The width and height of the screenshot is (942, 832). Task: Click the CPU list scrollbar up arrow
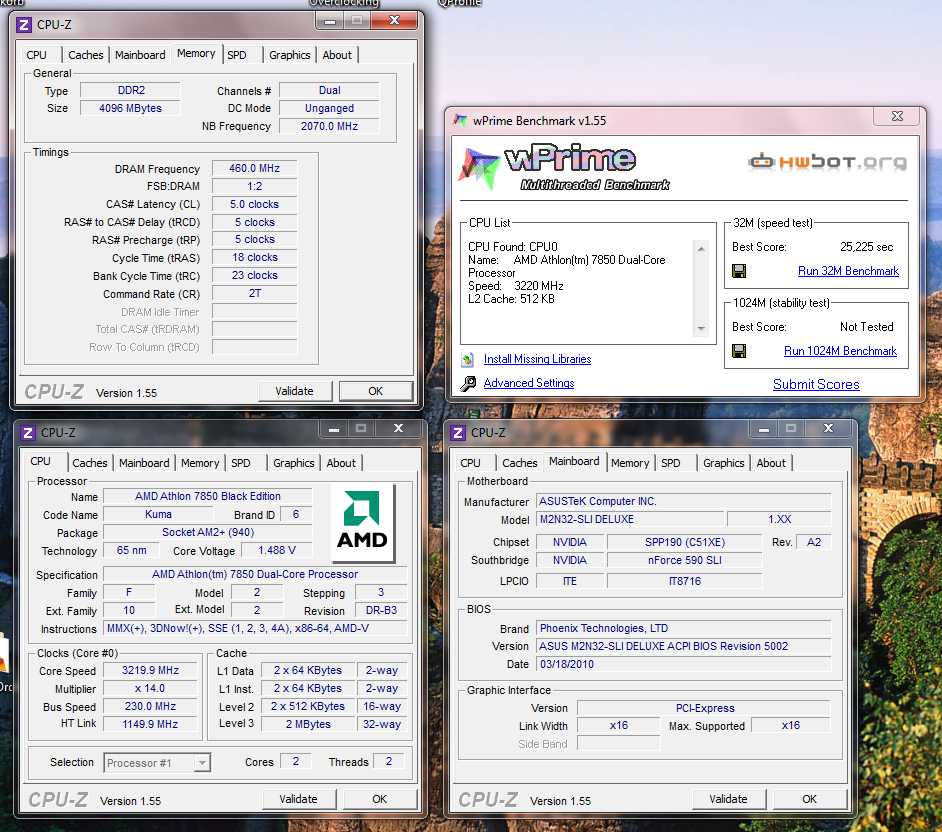(701, 248)
